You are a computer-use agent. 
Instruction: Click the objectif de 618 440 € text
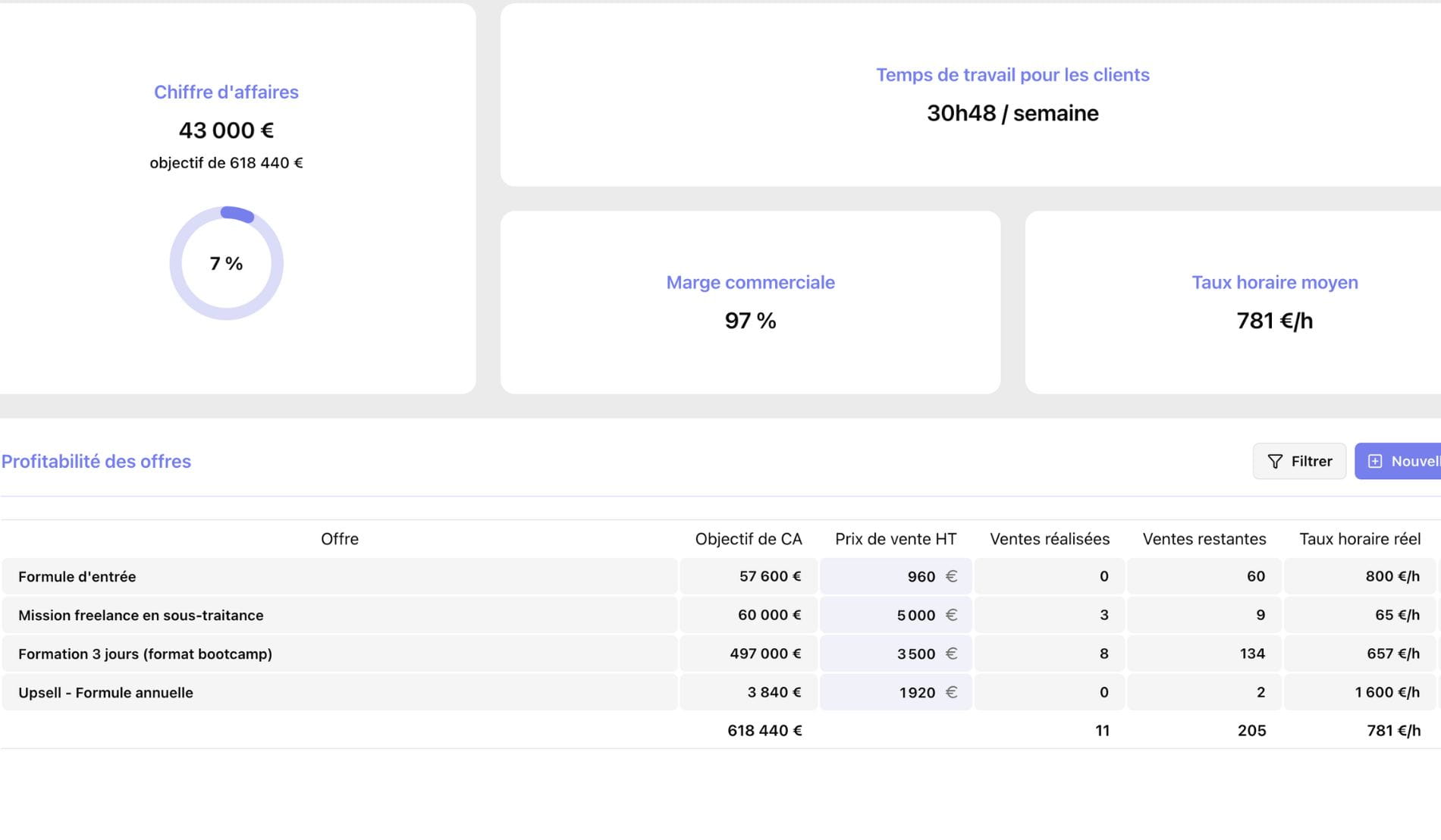[x=226, y=163]
